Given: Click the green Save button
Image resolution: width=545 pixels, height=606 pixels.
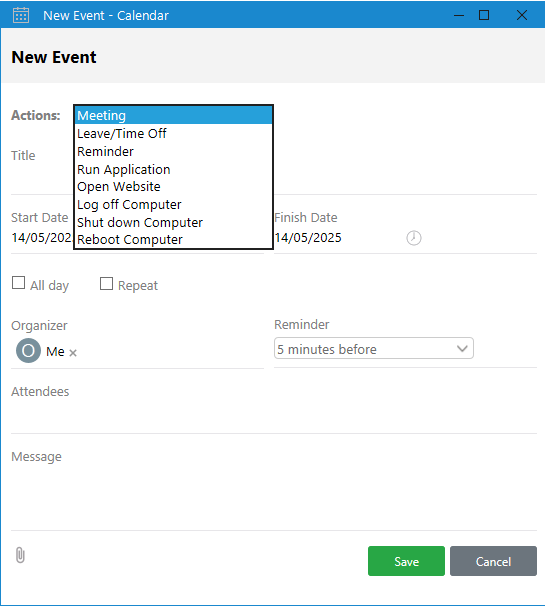Looking at the screenshot, I should coord(406,561).
